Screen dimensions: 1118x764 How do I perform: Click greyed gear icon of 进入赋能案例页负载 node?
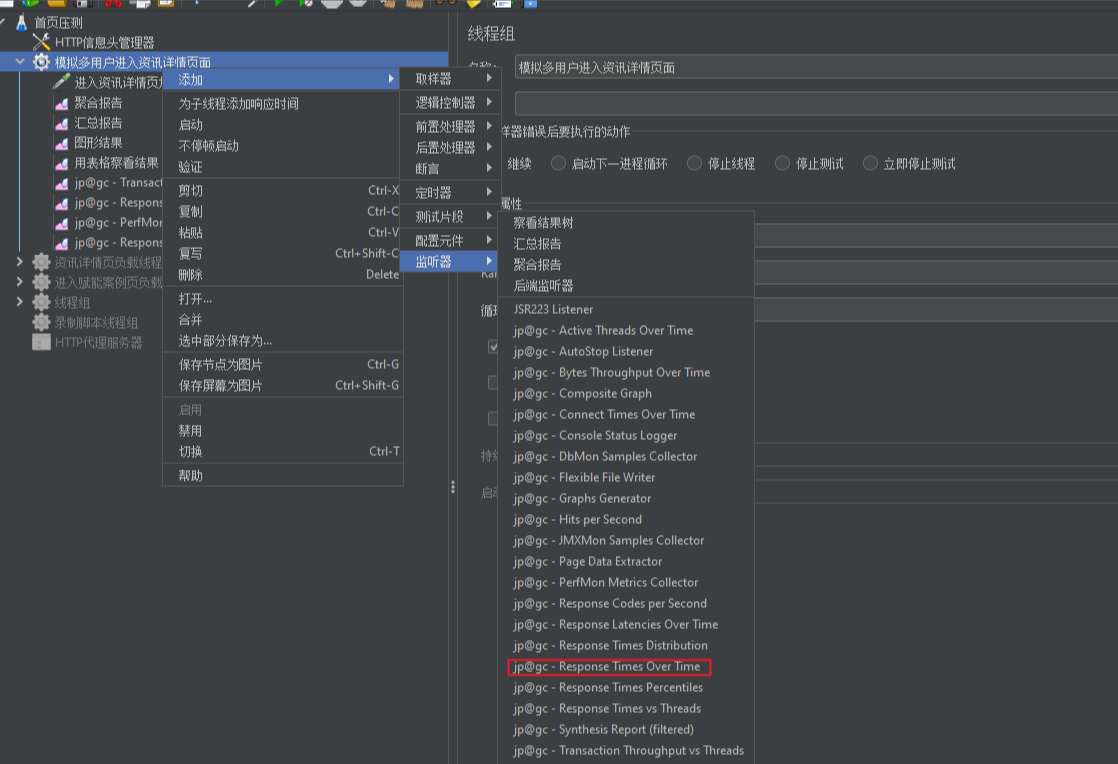(41, 282)
